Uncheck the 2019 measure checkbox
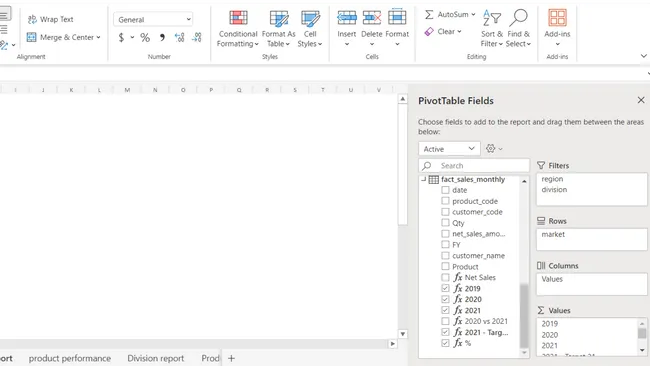This screenshot has width=650, height=366. [x=445, y=288]
